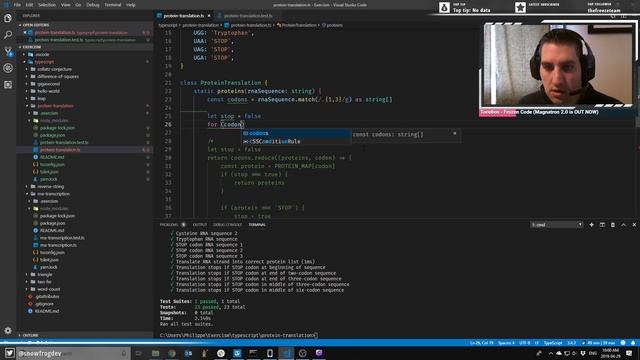The height and width of the screenshot is (360, 640).
Task: Click the ProteinTranslation breadcrumb item
Action: (x=299, y=25)
